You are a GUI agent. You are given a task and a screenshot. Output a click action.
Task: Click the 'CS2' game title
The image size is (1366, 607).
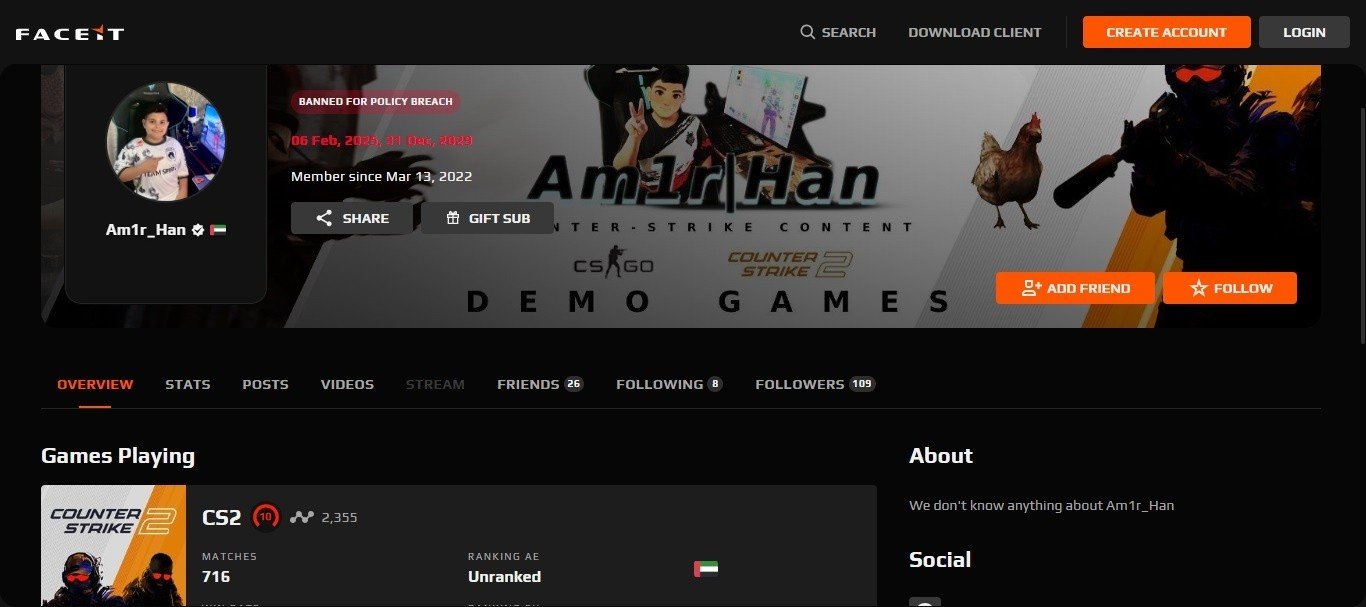(x=222, y=517)
